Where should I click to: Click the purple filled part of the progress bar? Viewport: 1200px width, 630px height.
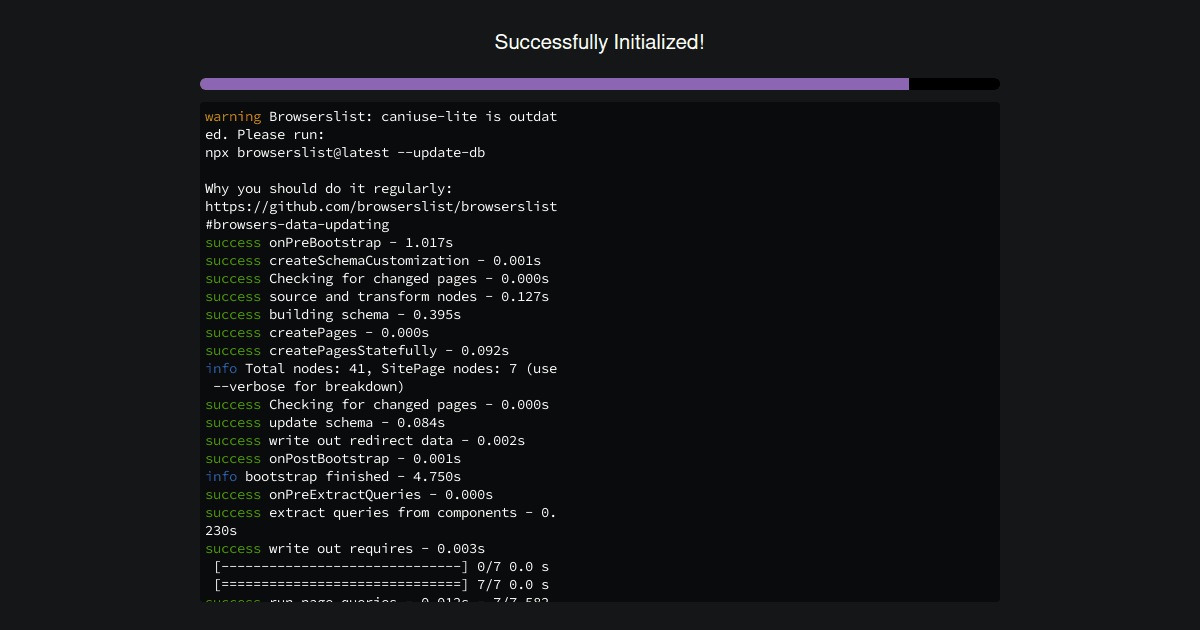pos(554,84)
